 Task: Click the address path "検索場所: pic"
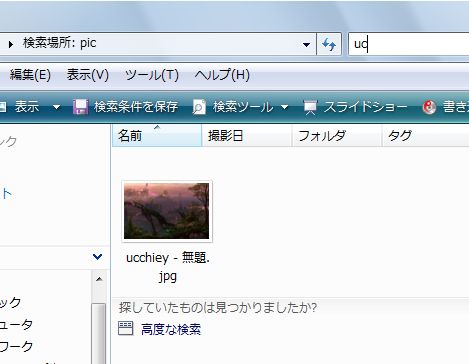click(x=59, y=43)
